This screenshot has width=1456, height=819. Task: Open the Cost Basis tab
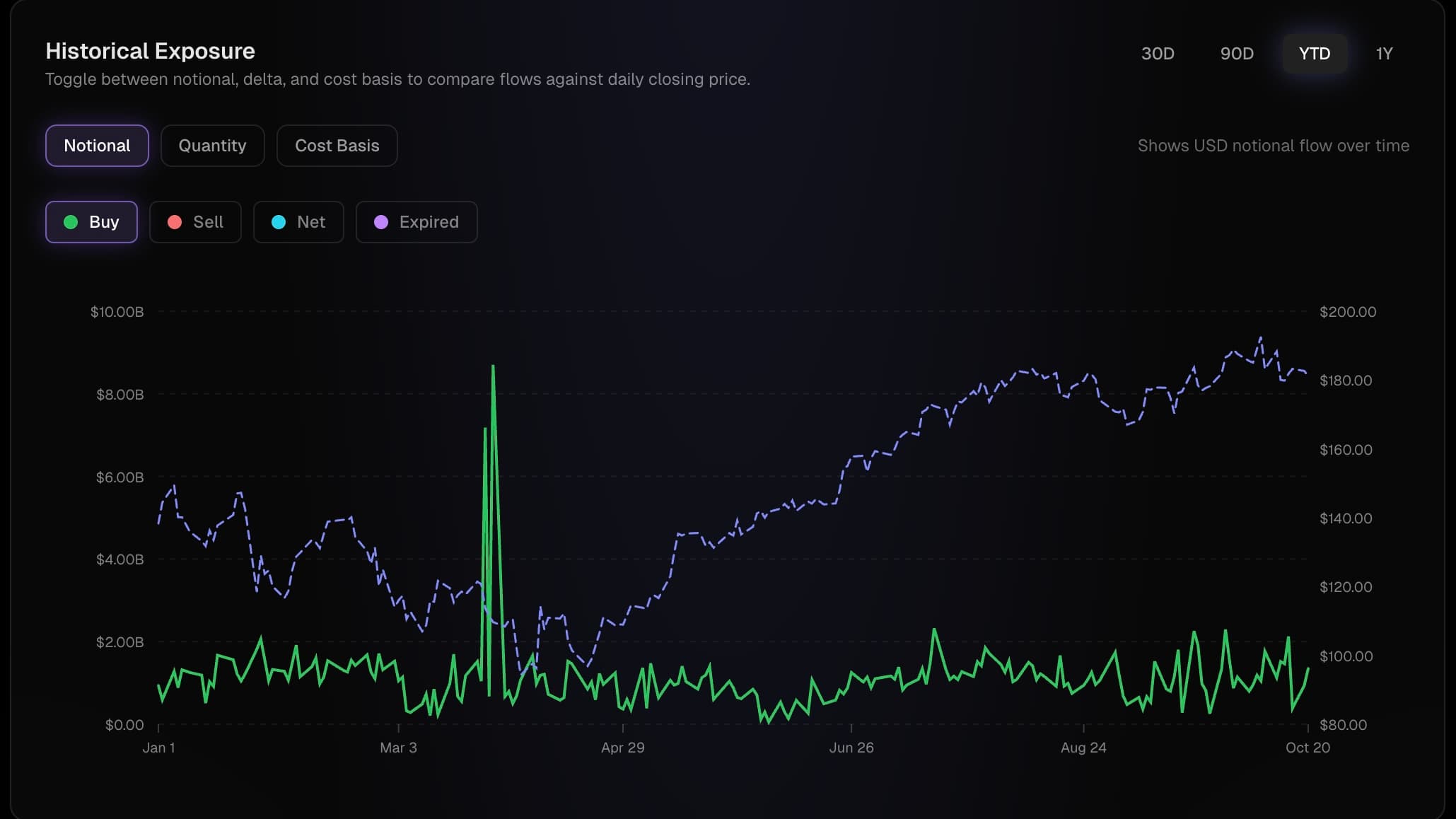tap(337, 146)
